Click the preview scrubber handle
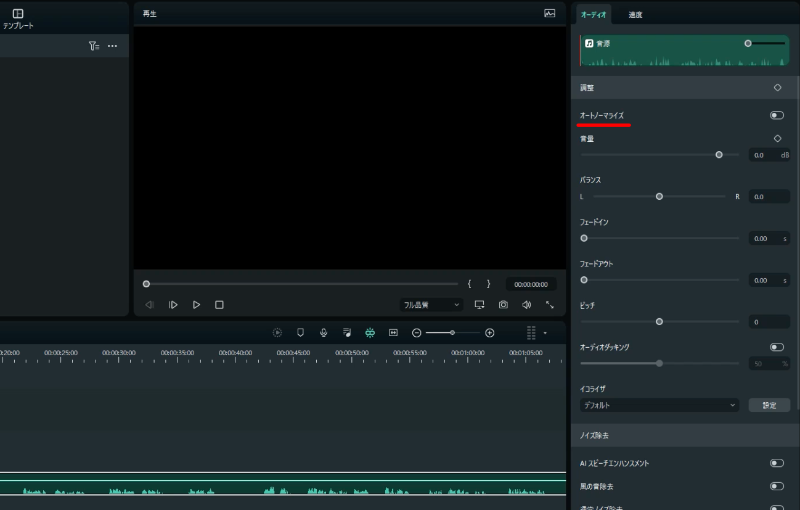Viewport: 800px width, 510px height. pos(146,284)
